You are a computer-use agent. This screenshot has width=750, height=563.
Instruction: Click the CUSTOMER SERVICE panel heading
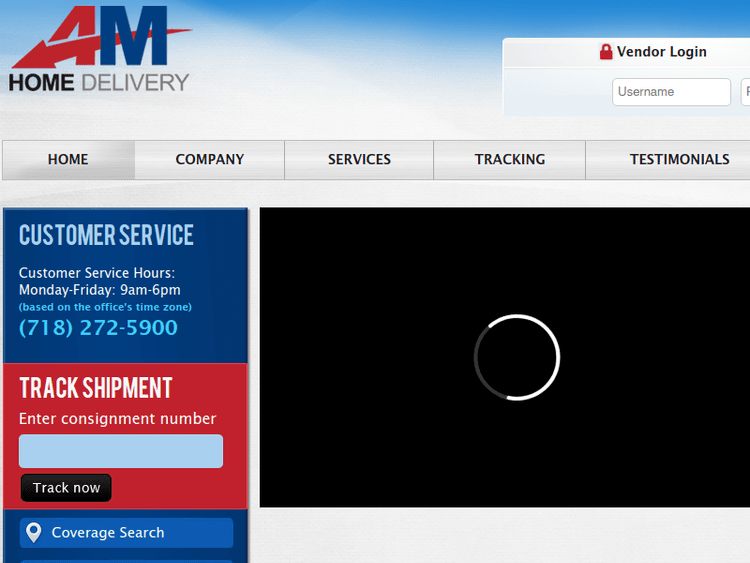[106, 235]
